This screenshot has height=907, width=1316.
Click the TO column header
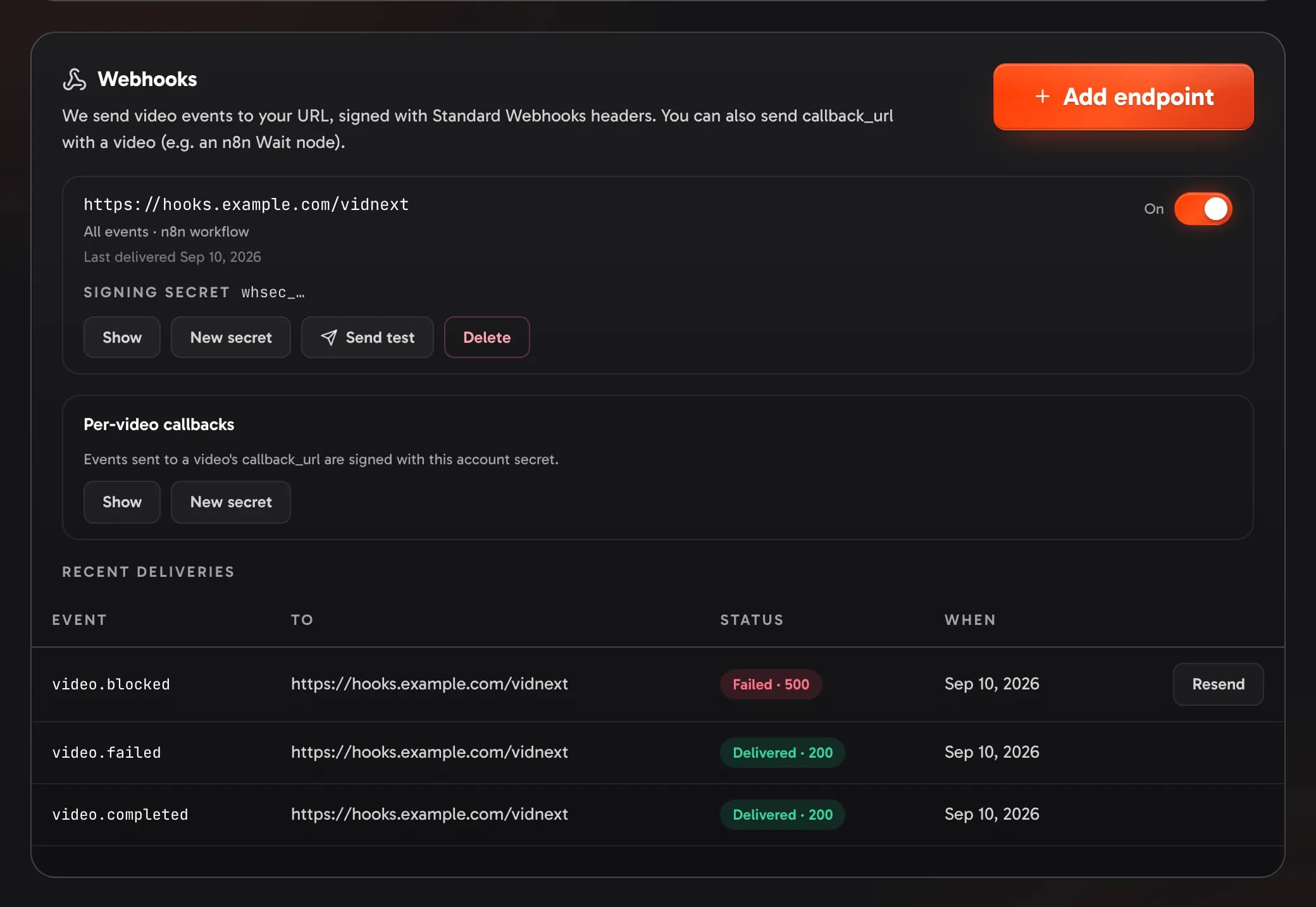coord(302,620)
